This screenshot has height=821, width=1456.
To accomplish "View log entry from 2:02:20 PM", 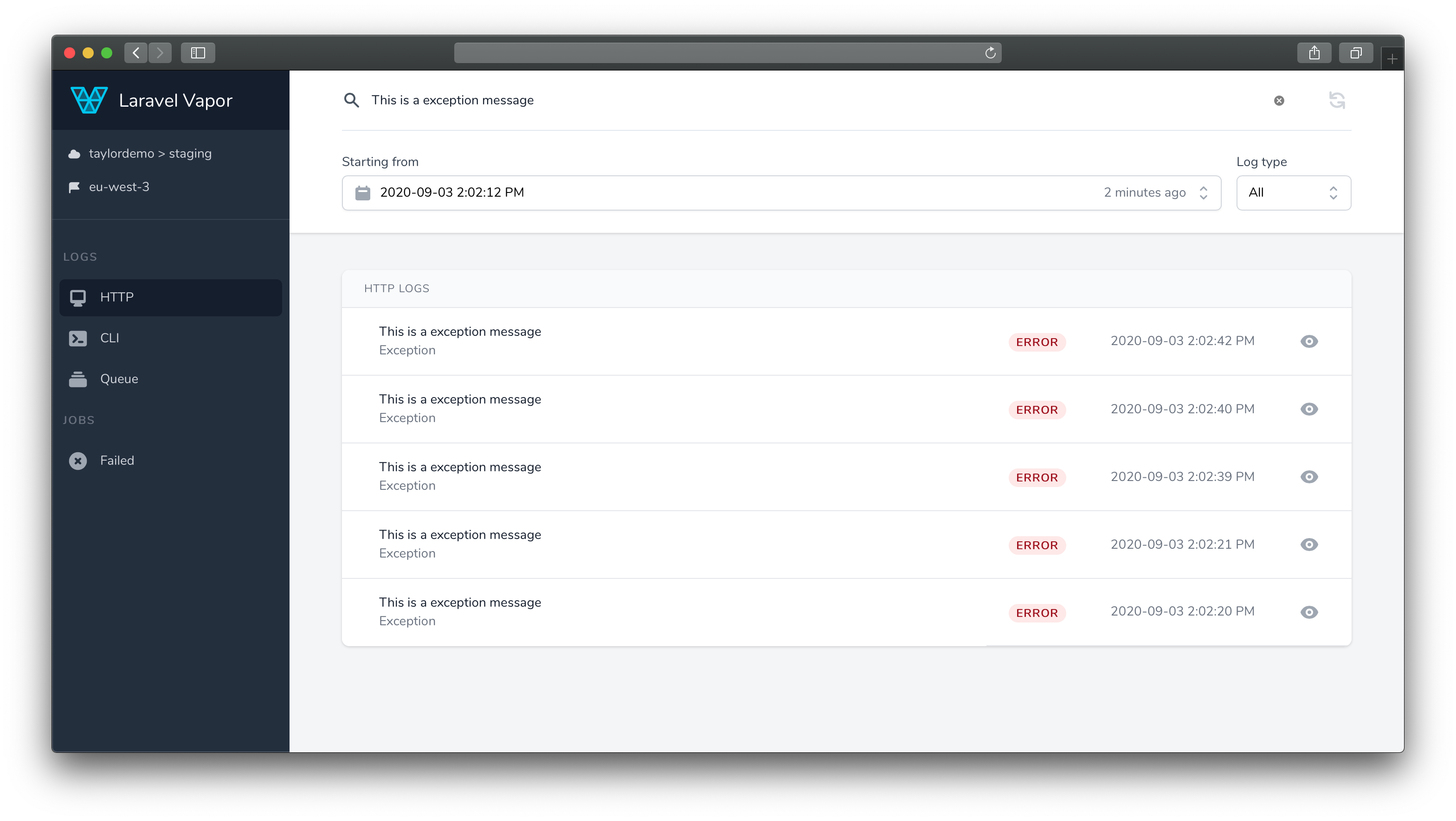I will click(x=1309, y=612).
